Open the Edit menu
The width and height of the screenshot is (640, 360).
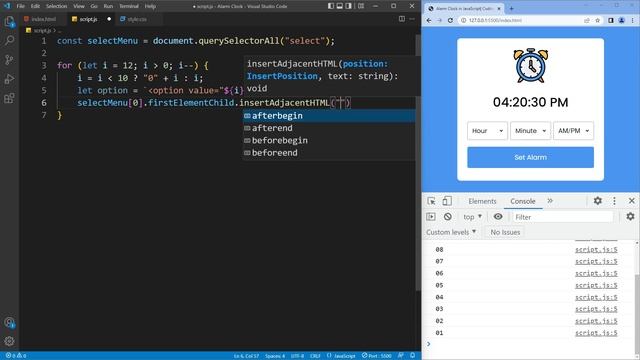[35, 6]
